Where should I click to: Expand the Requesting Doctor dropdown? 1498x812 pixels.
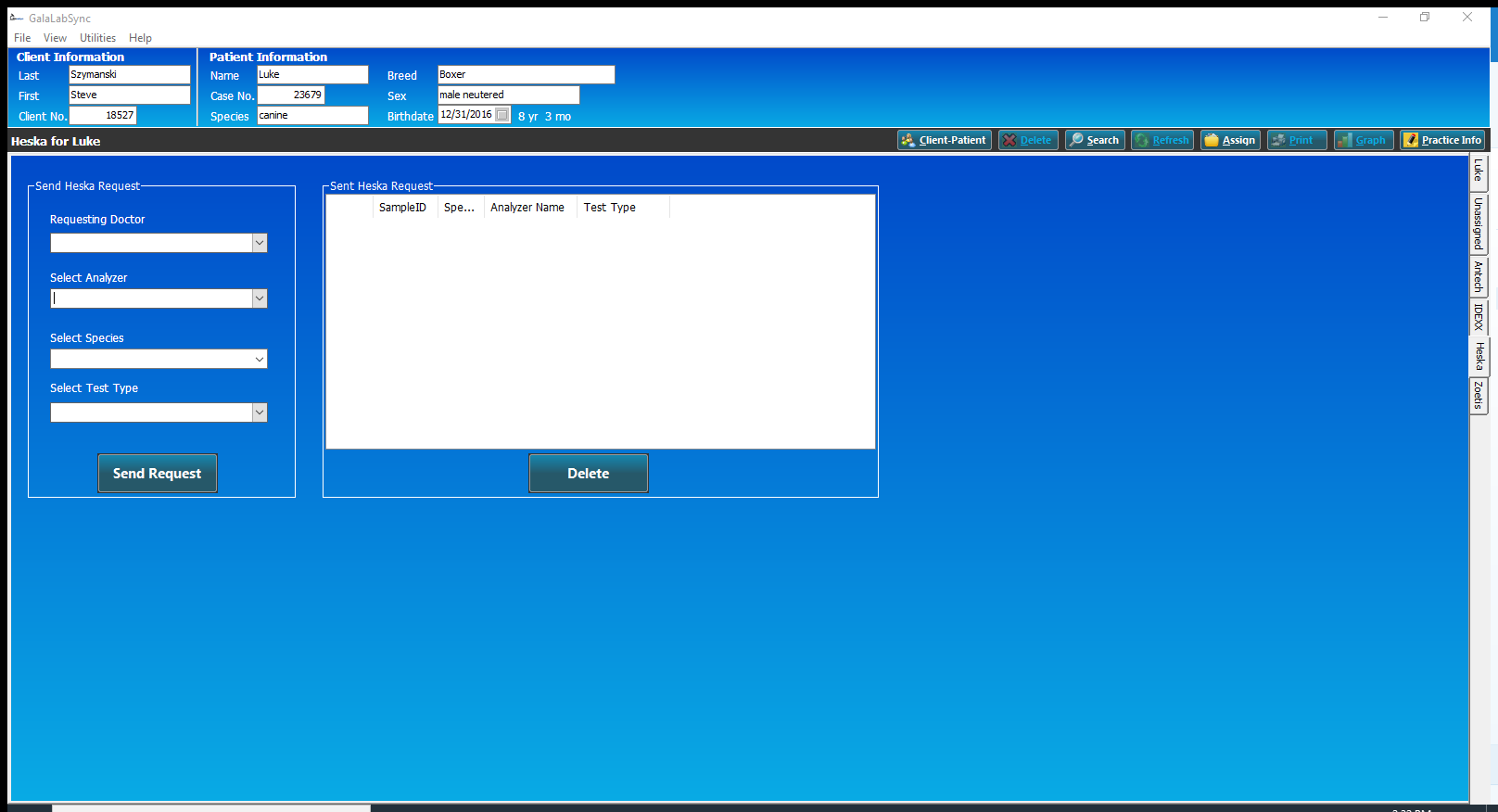point(260,243)
